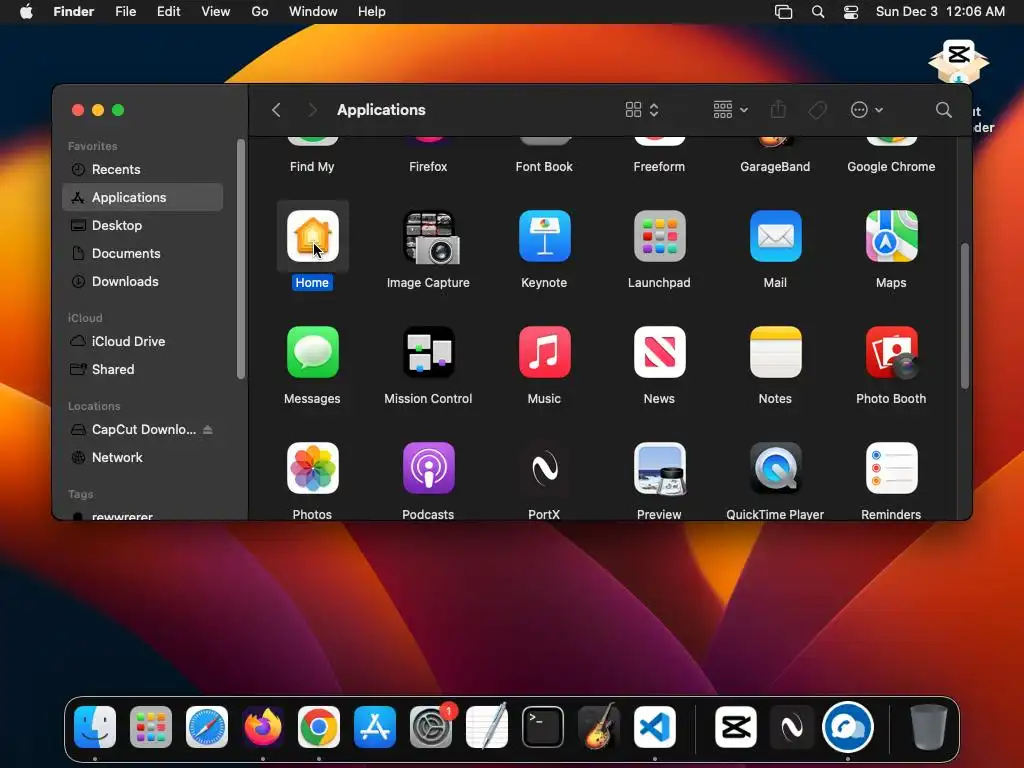Open CapCut from the Dock
The height and width of the screenshot is (768, 1024).
point(736,727)
